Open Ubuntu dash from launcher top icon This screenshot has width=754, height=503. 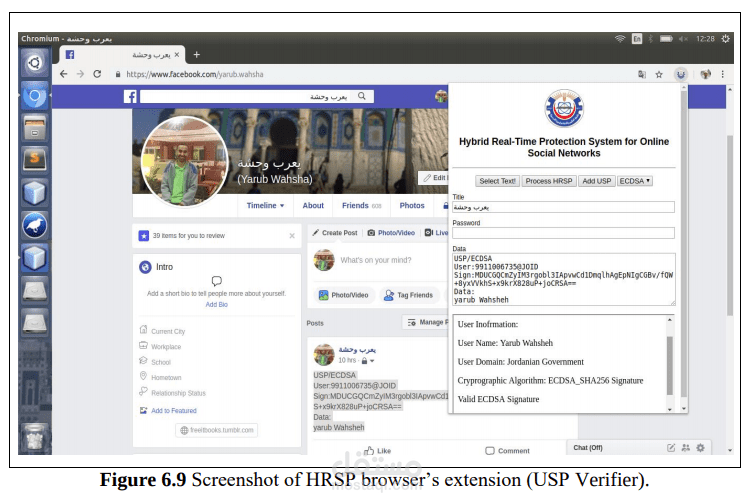tap(35, 63)
